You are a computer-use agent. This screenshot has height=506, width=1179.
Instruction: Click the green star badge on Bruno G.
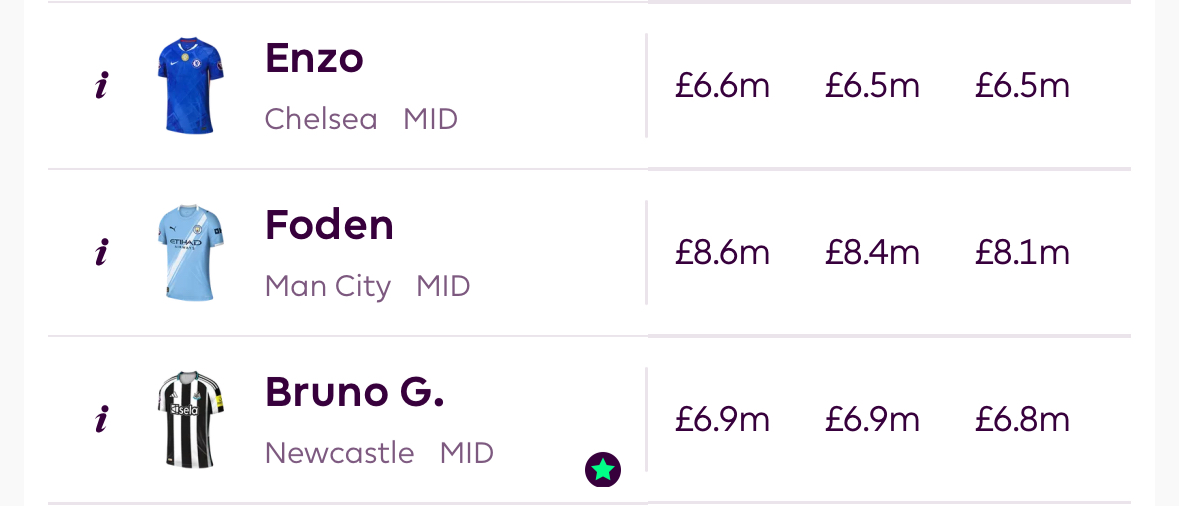tap(603, 469)
